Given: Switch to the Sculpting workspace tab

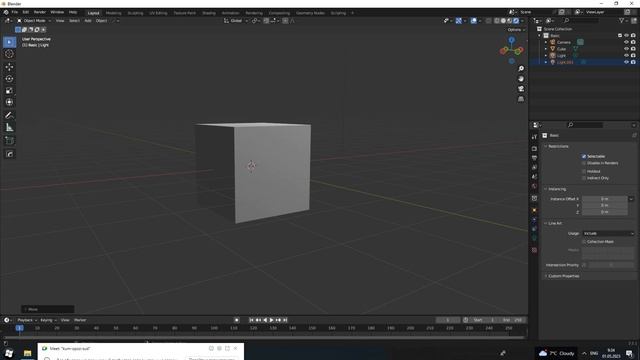Looking at the screenshot, I should coord(135,13).
